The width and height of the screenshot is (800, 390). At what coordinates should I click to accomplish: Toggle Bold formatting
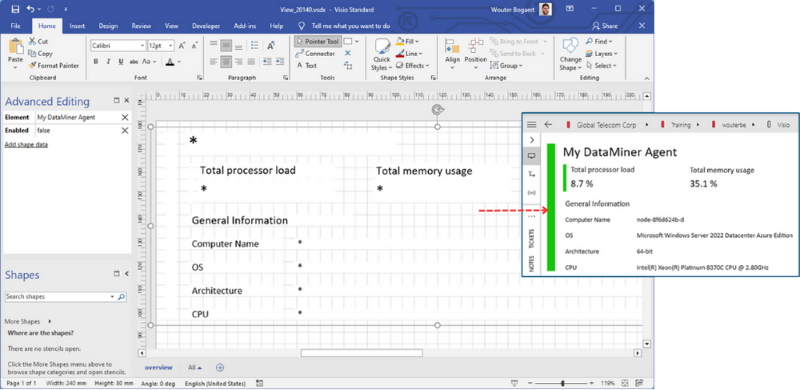point(96,62)
